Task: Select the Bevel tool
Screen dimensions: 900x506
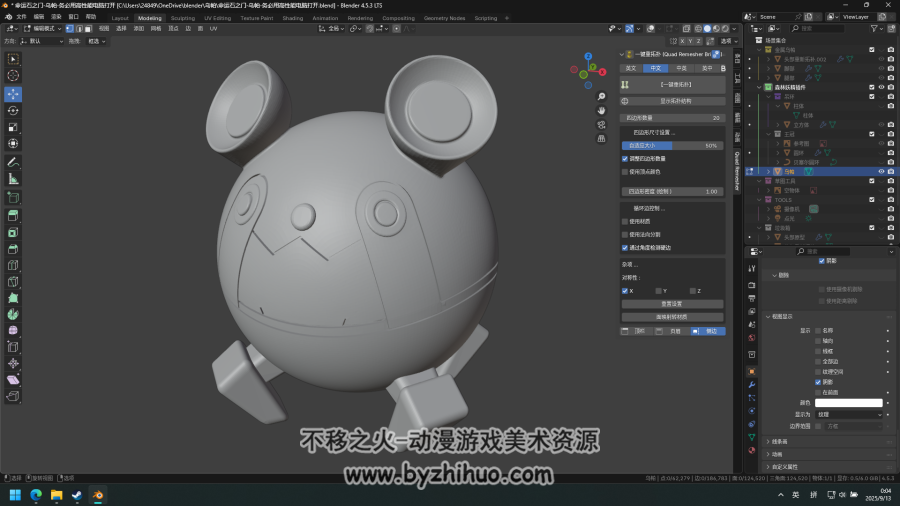Action: point(13,249)
